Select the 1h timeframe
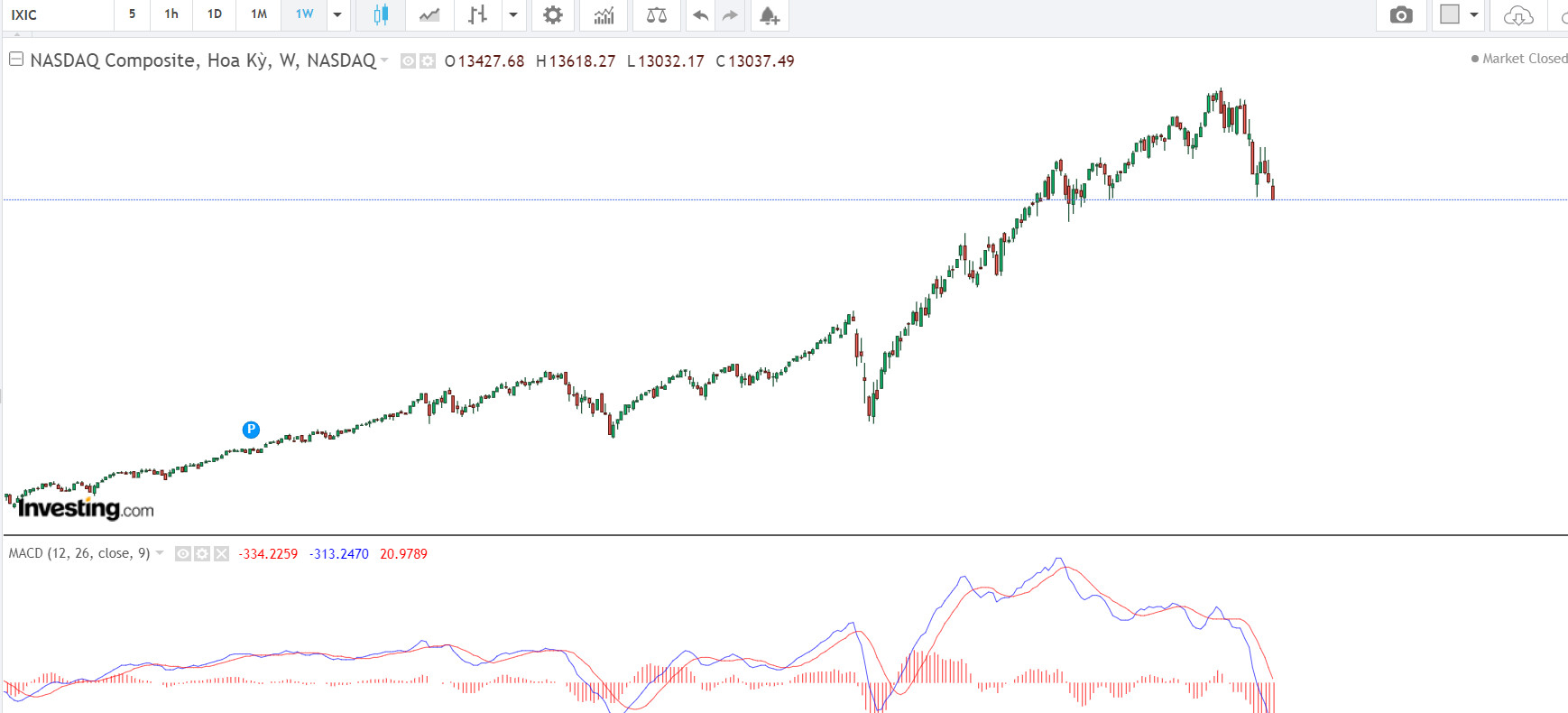This screenshot has height=713, width=1568. coord(171,14)
